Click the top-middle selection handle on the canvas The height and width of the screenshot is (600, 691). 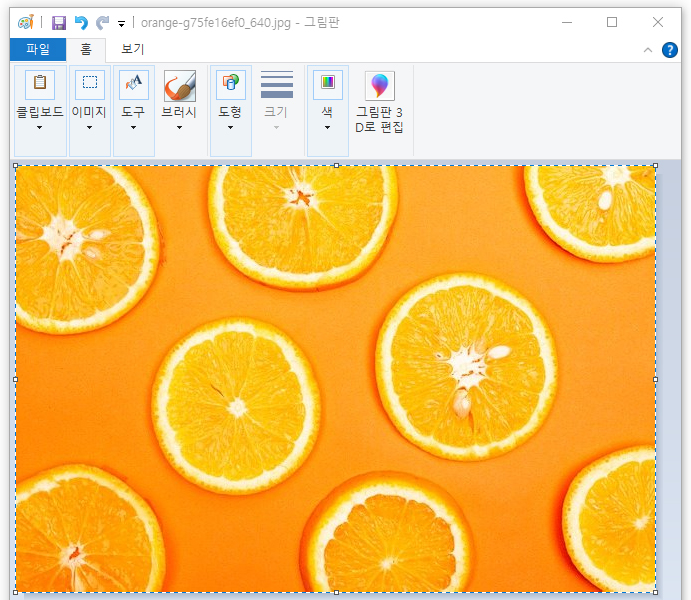336,166
